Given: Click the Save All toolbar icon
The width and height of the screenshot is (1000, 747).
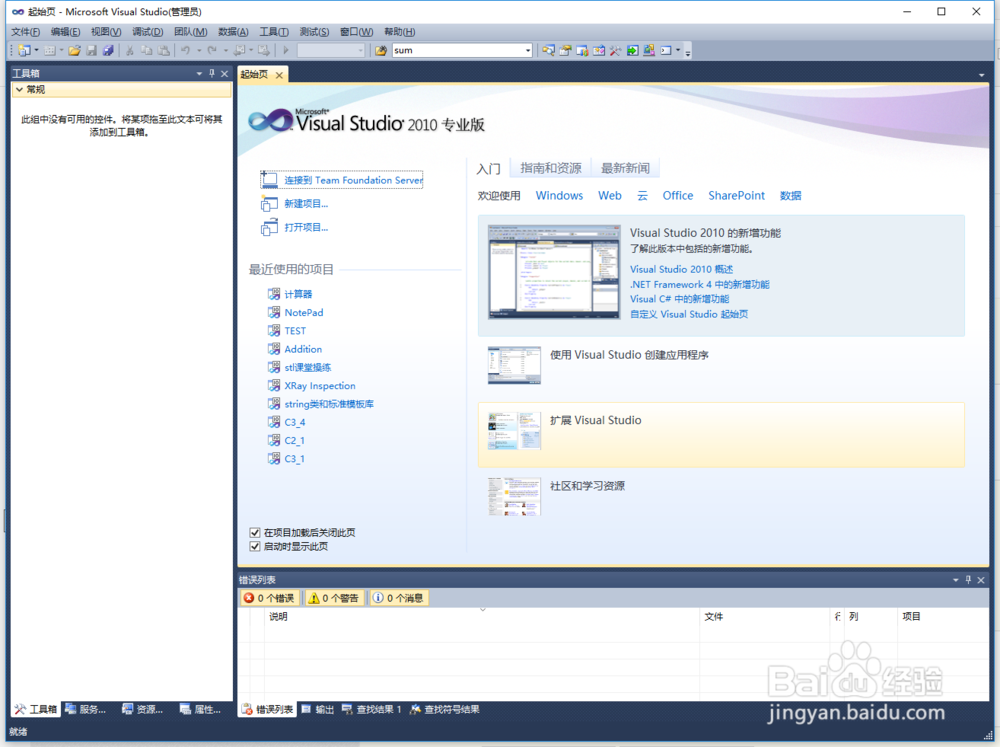Looking at the screenshot, I should click(x=108, y=50).
